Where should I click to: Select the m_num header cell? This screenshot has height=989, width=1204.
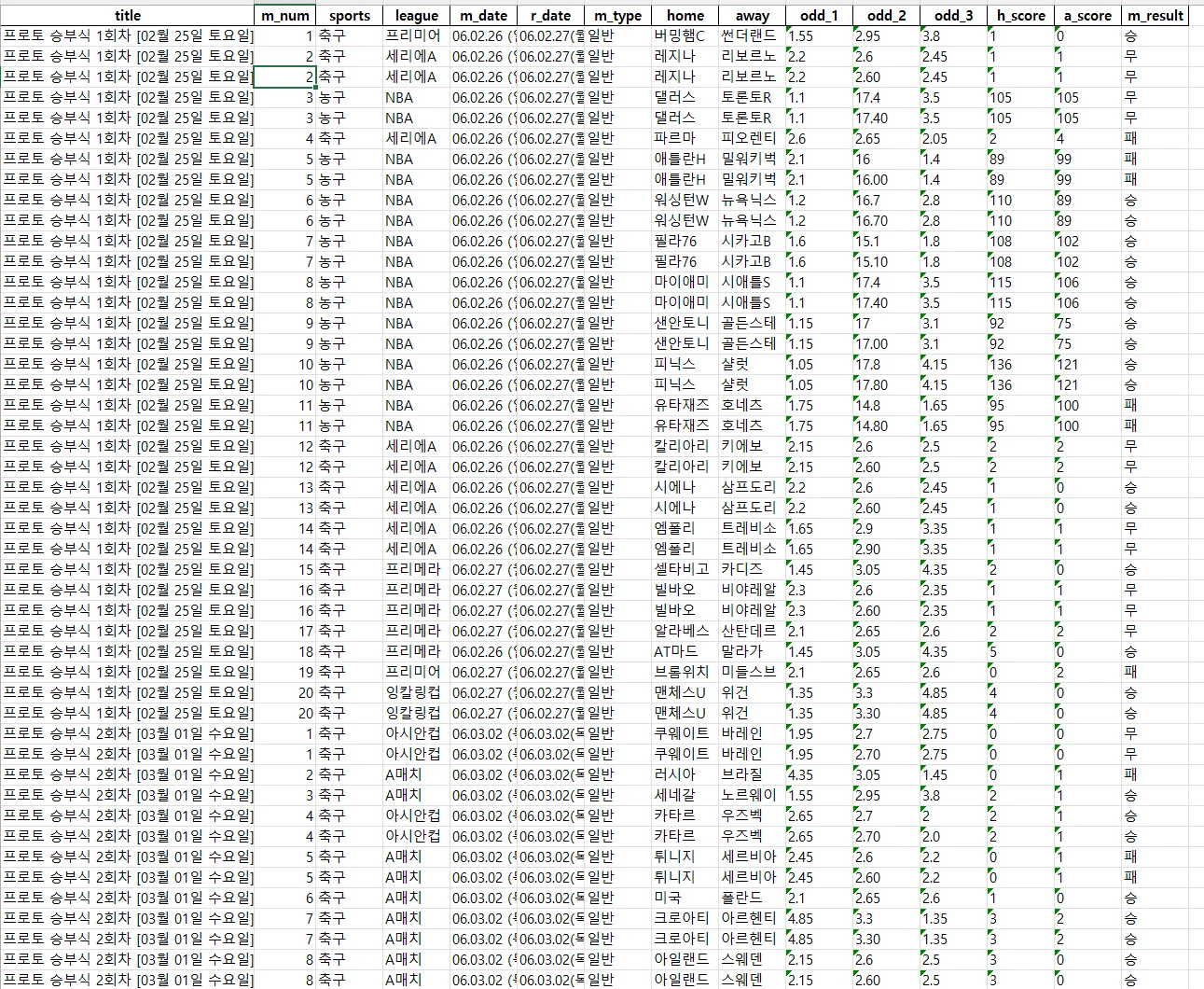click(x=285, y=15)
